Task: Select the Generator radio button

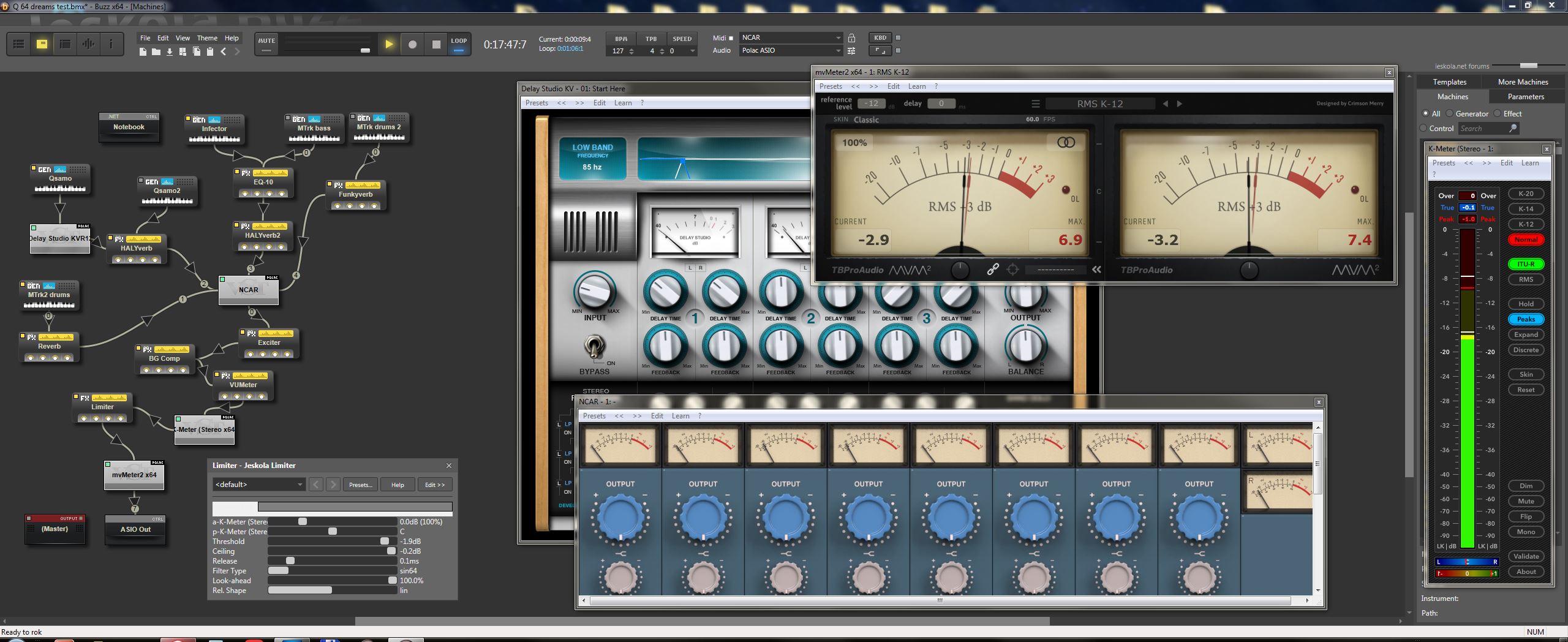Action: [1450, 114]
